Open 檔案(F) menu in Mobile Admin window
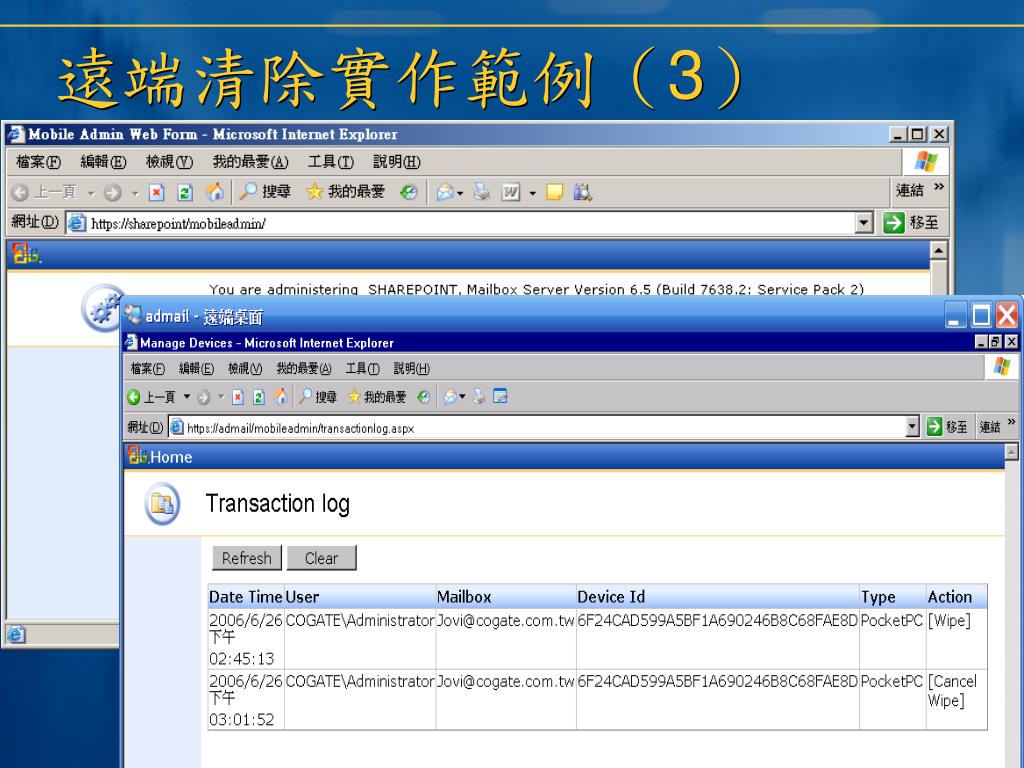 click(x=39, y=162)
